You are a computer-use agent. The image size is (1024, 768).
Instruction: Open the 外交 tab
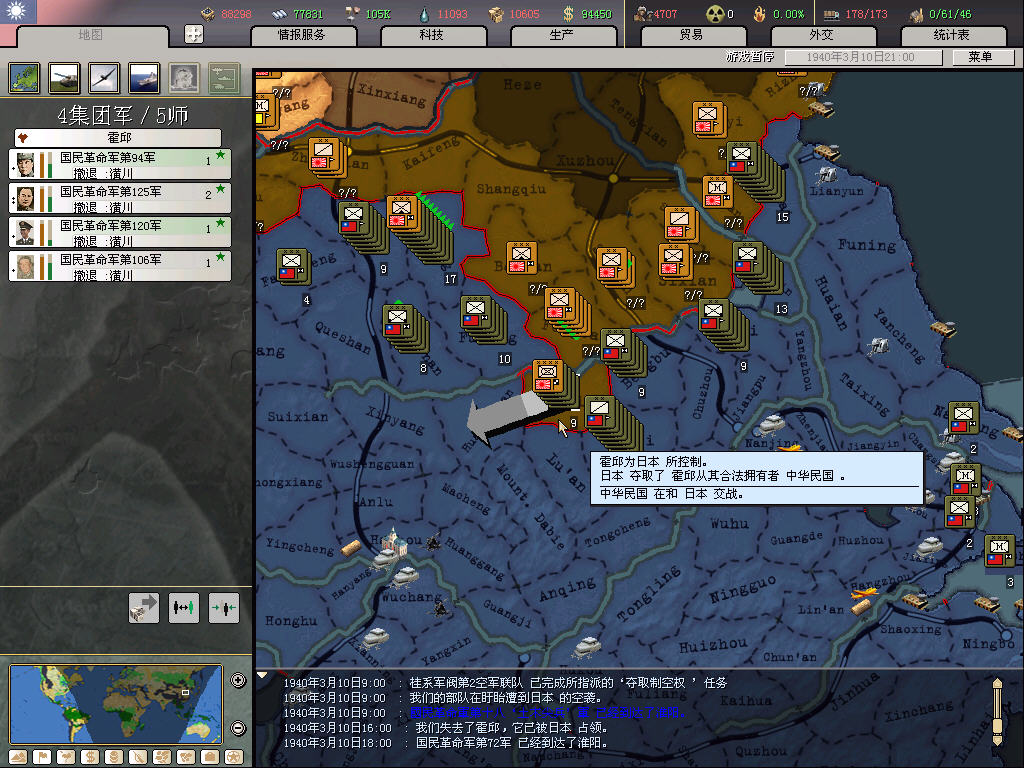822,35
